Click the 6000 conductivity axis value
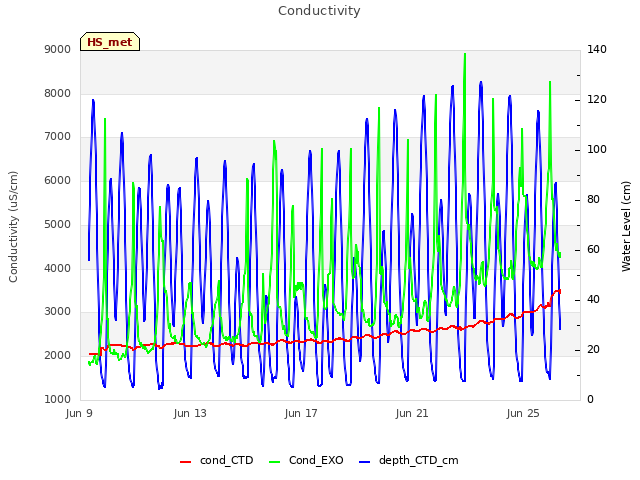This screenshot has width=640, height=480. tap(58, 180)
